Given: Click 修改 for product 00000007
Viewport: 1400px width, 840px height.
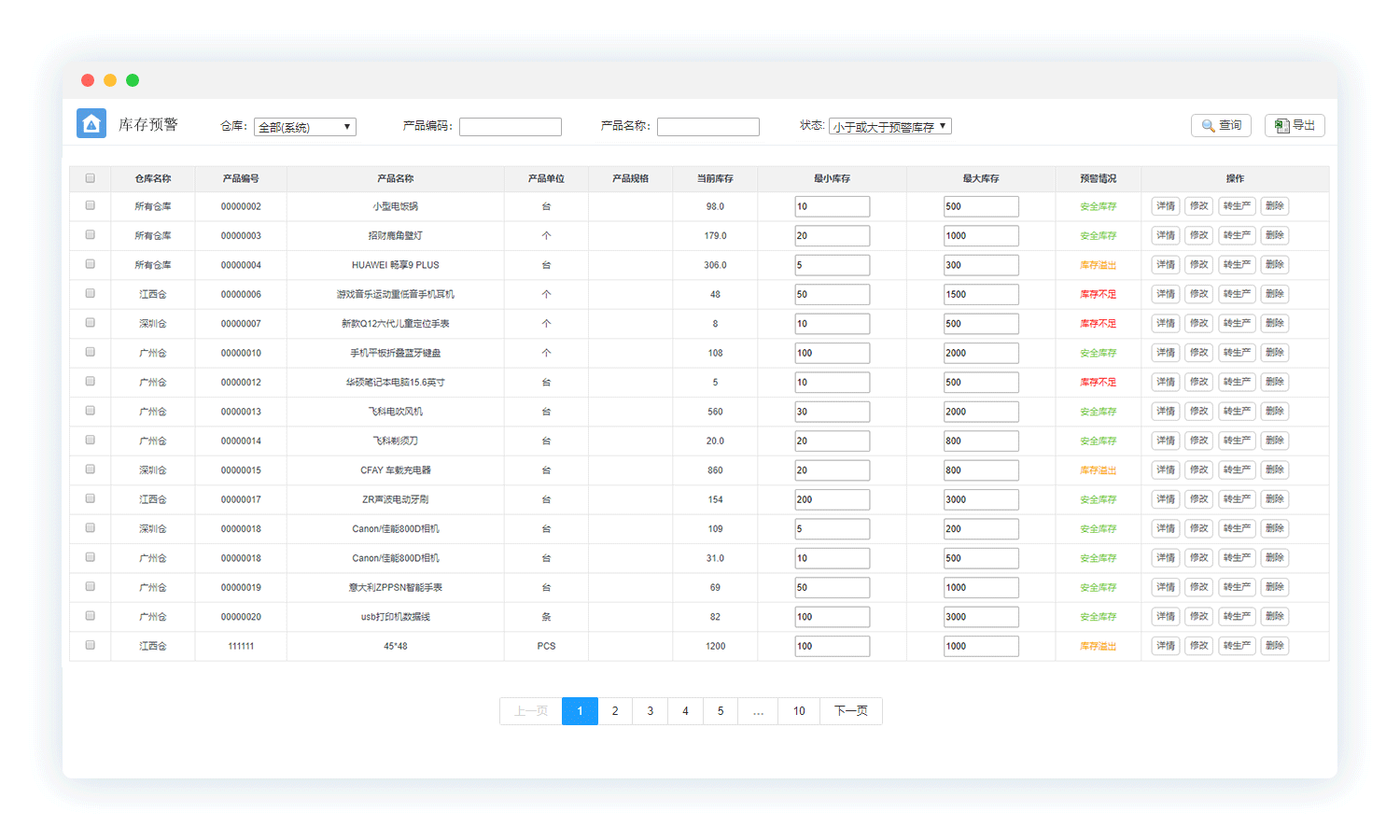Looking at the screenshot, I should click(x=1199, y=324).
